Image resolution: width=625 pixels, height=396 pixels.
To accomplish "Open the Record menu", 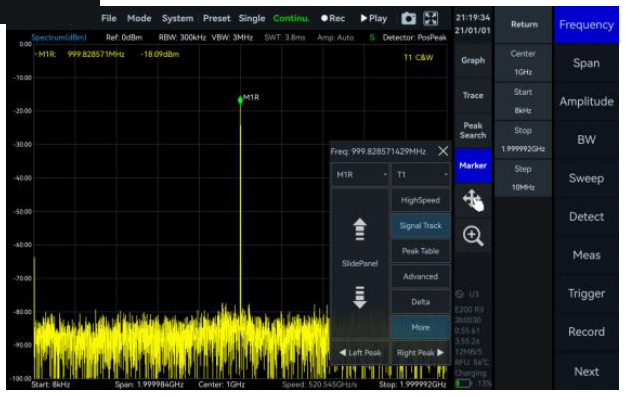I will (586, 332).
